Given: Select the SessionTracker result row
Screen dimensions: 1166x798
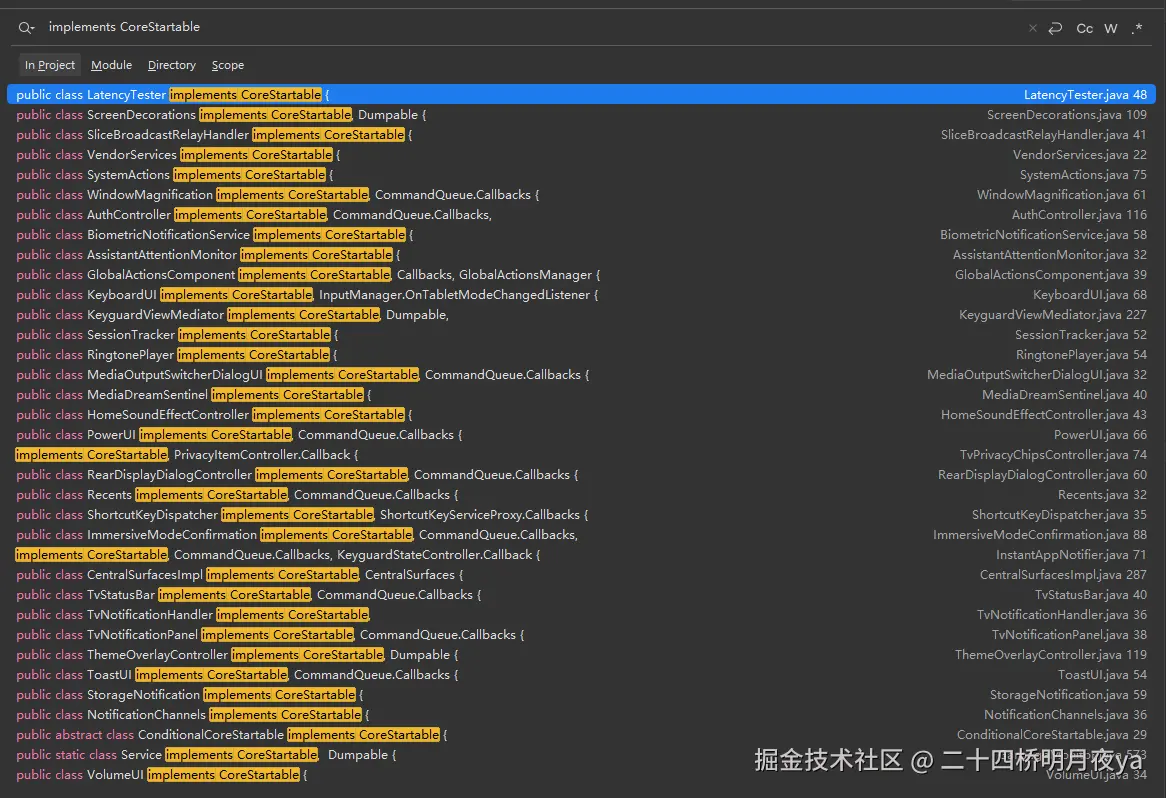Looking at the screenshot, I should (x=582, y=335).
